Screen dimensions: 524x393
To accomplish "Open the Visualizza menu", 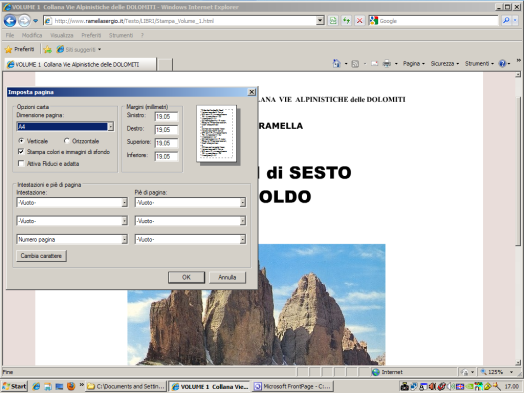I will (62, 35).
